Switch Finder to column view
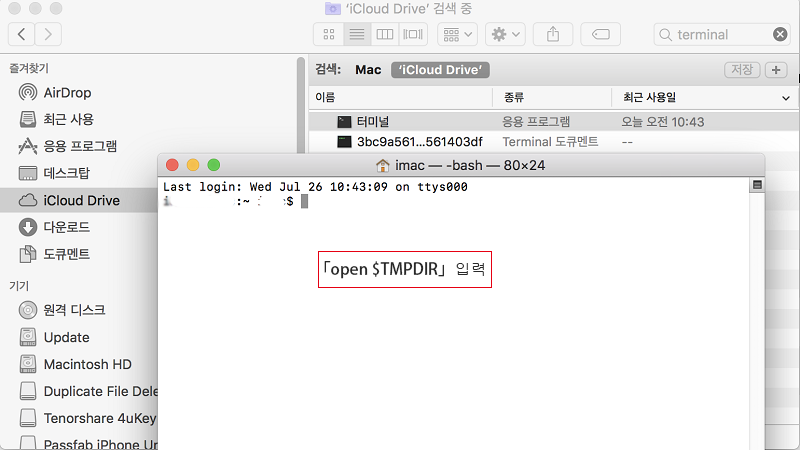This screenshot has height=450, width=800. (x=385, y=34)
